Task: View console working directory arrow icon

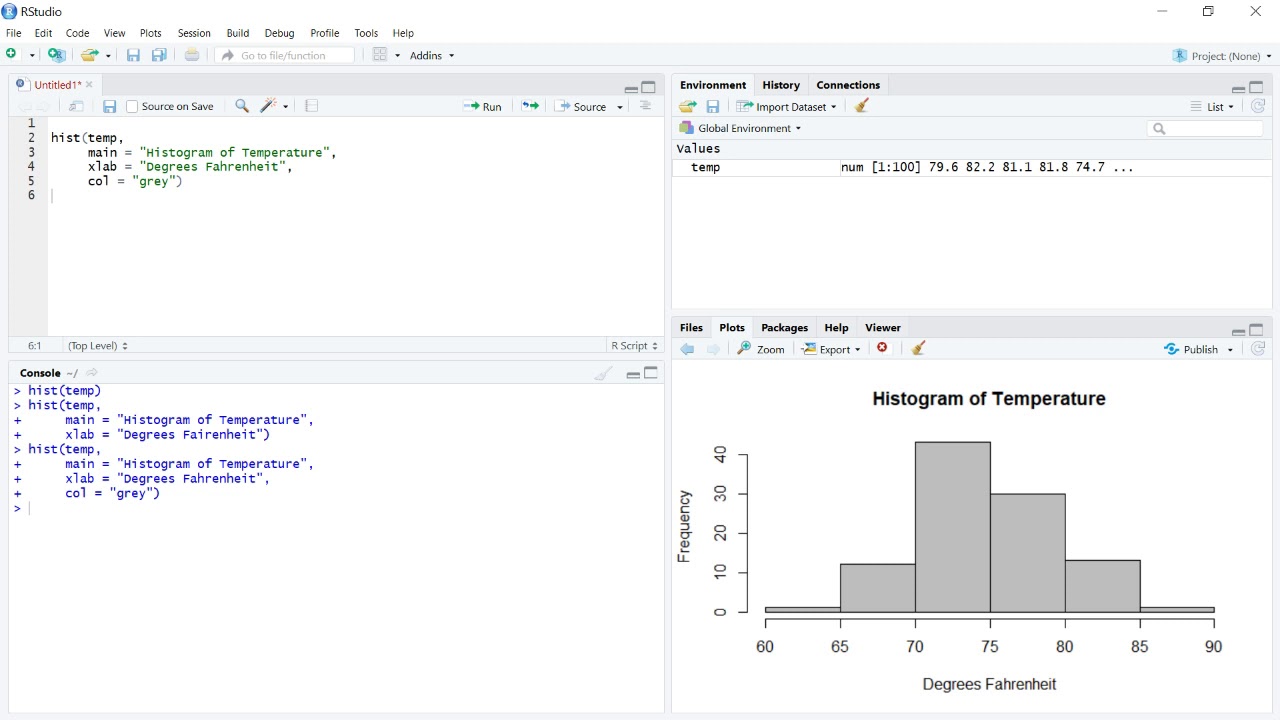Action: tap(92, 373)
